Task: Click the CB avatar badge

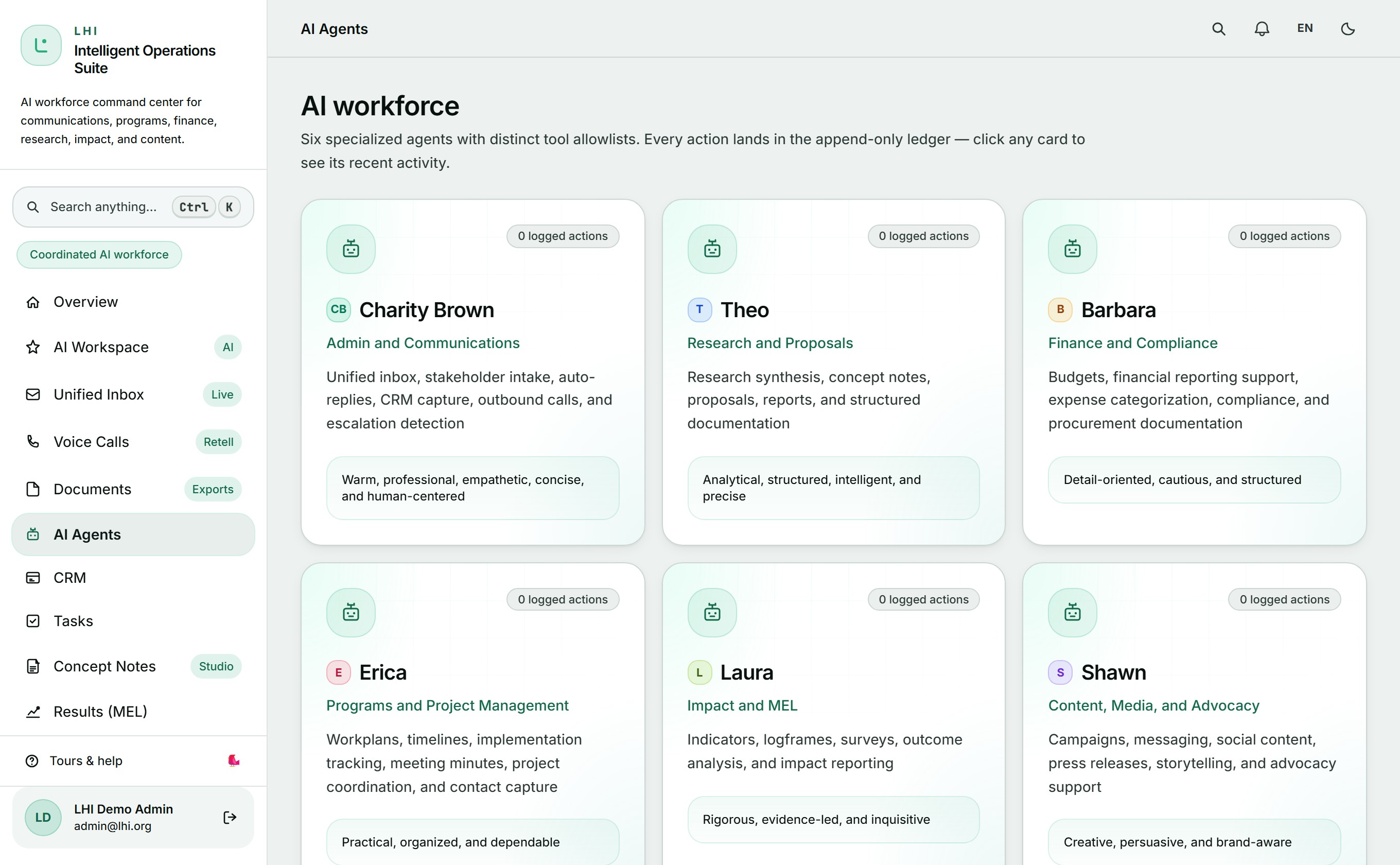Action: pos(339,309)
